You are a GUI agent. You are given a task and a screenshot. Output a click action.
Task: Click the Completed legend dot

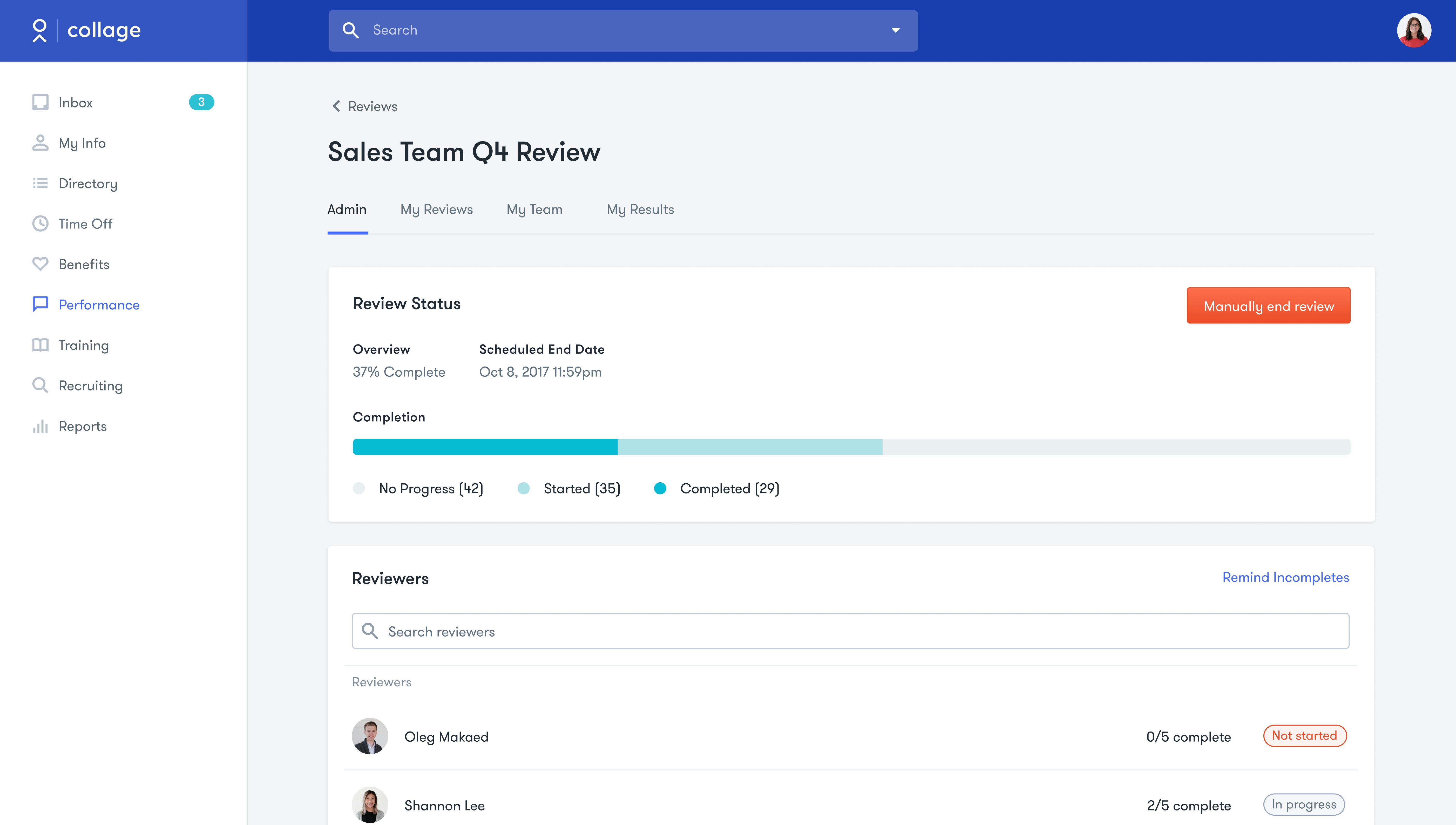660,488
